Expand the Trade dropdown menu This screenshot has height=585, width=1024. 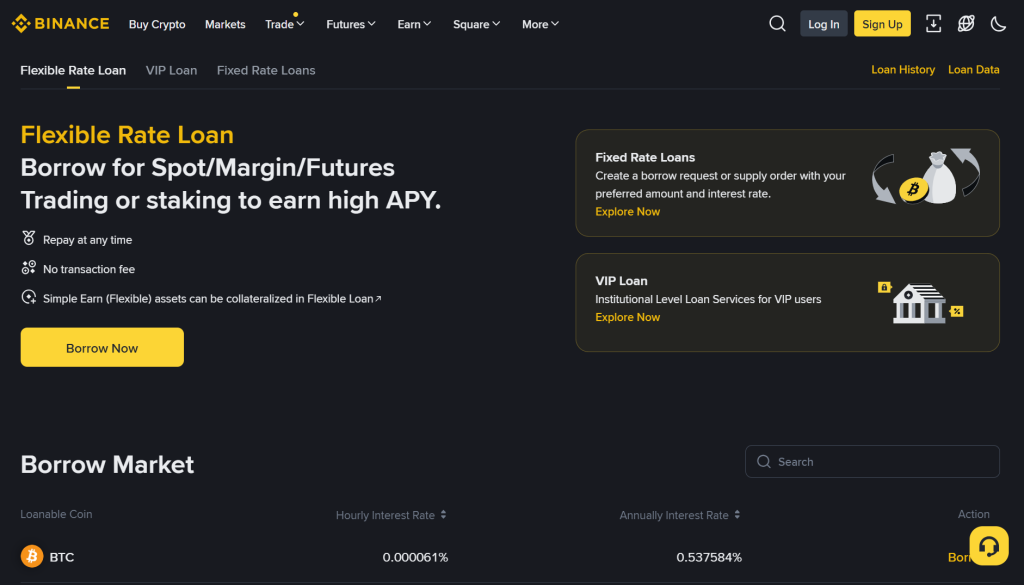click(285, 24)
